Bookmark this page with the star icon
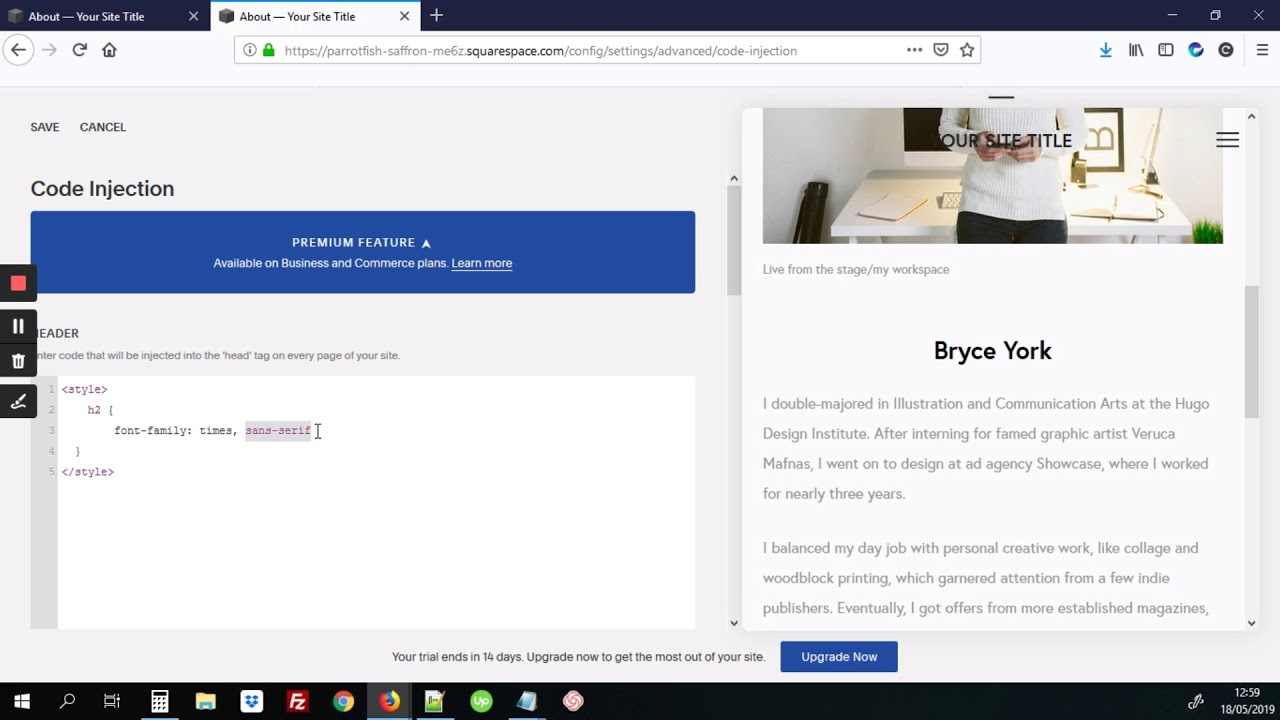The height and width of the screenshot is (720, 1280). [967, 50]
